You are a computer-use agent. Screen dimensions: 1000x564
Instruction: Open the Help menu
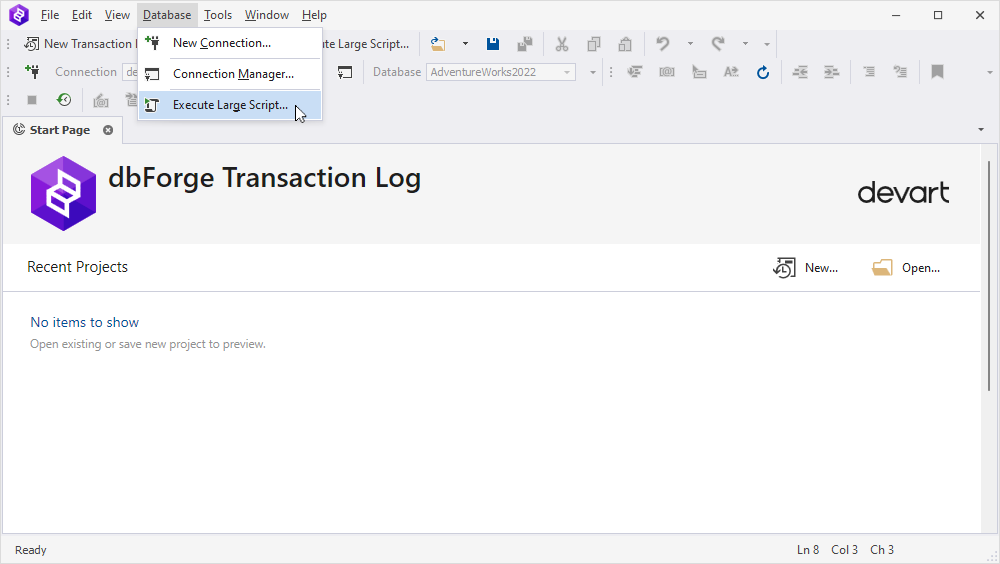coord(314,15)
